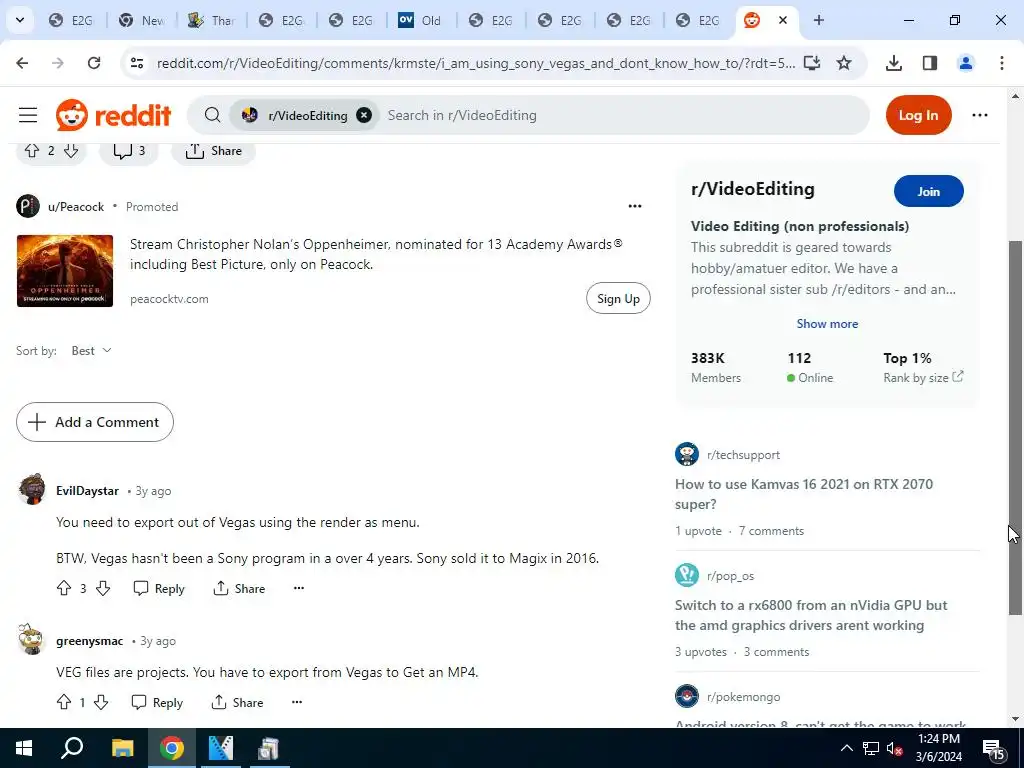Open more options on greenysmac's comment

(296, 701)
